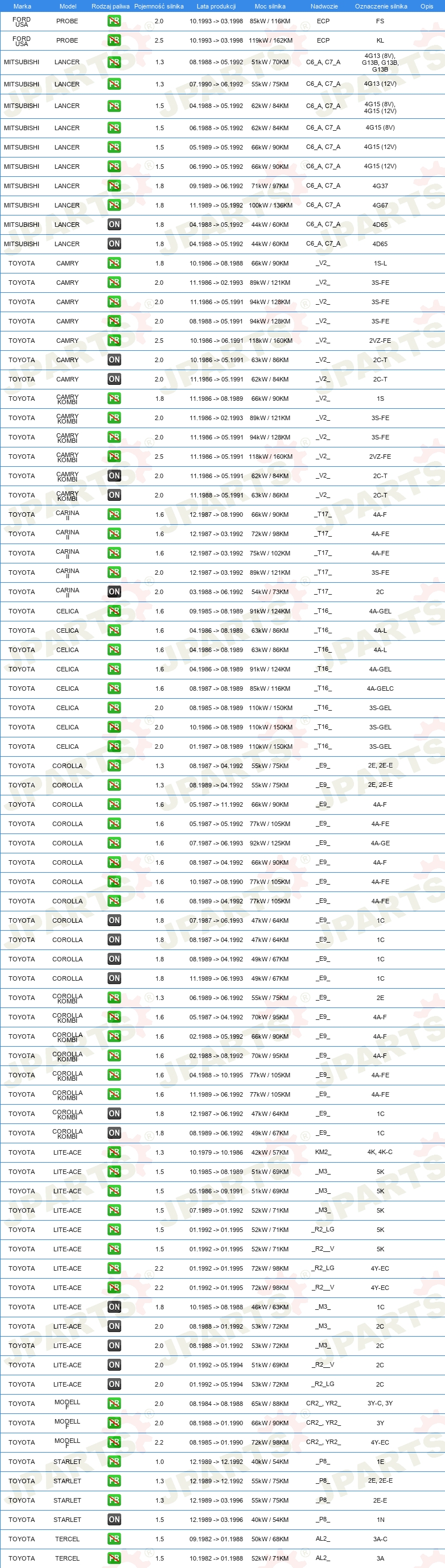This screenshot has width=445, height=1568.
Task: Click the Marka column header
Action: [x=22, y=6]
